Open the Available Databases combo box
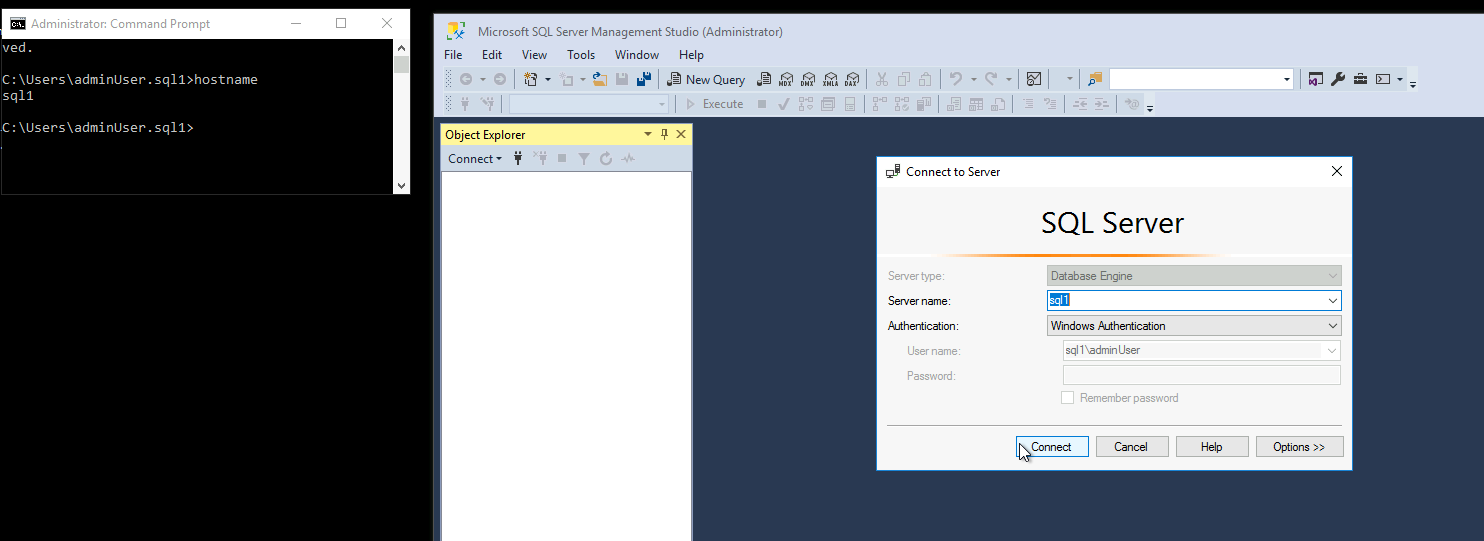This screenshot has height=541, width=1484. pos(589,104)
